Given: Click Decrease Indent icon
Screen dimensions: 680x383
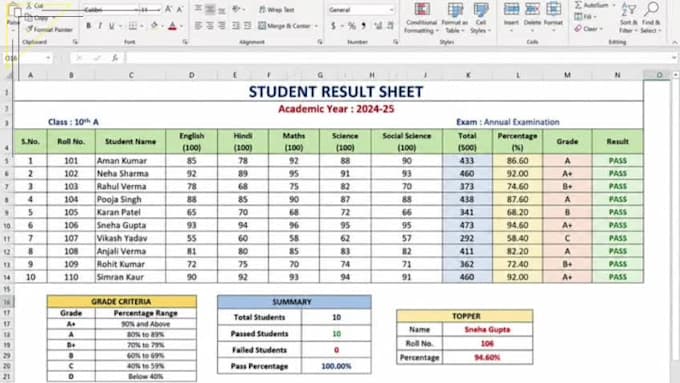Looking at the screenshot, I should (236, 26).
